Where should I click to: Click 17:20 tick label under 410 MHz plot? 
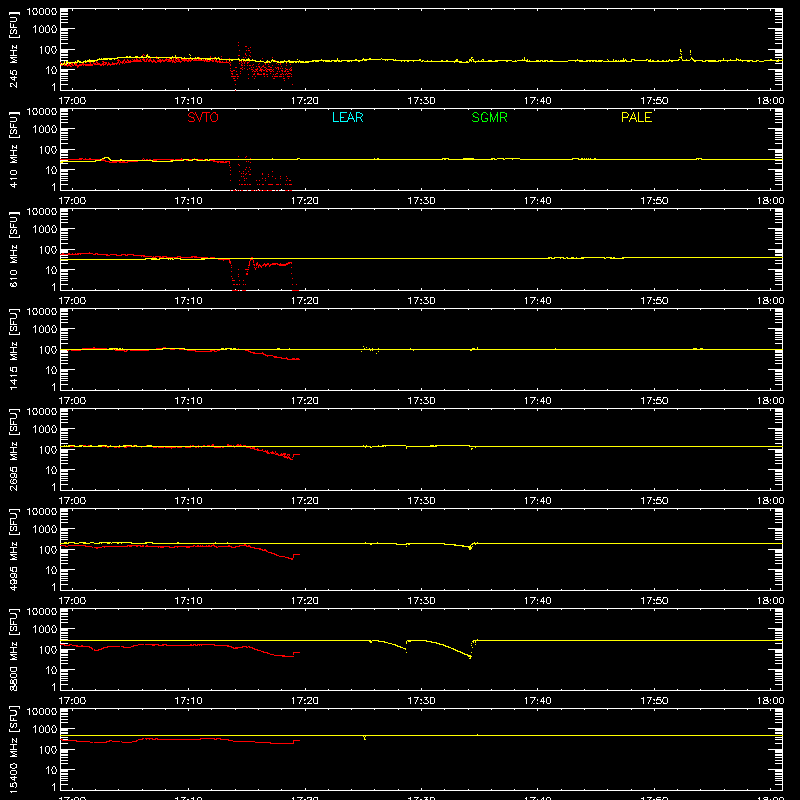pyautogui.click(x=305, y=201)
